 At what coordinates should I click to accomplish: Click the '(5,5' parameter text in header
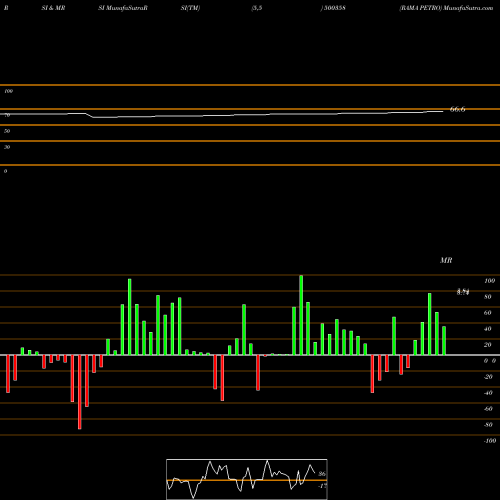click(257, 8)
